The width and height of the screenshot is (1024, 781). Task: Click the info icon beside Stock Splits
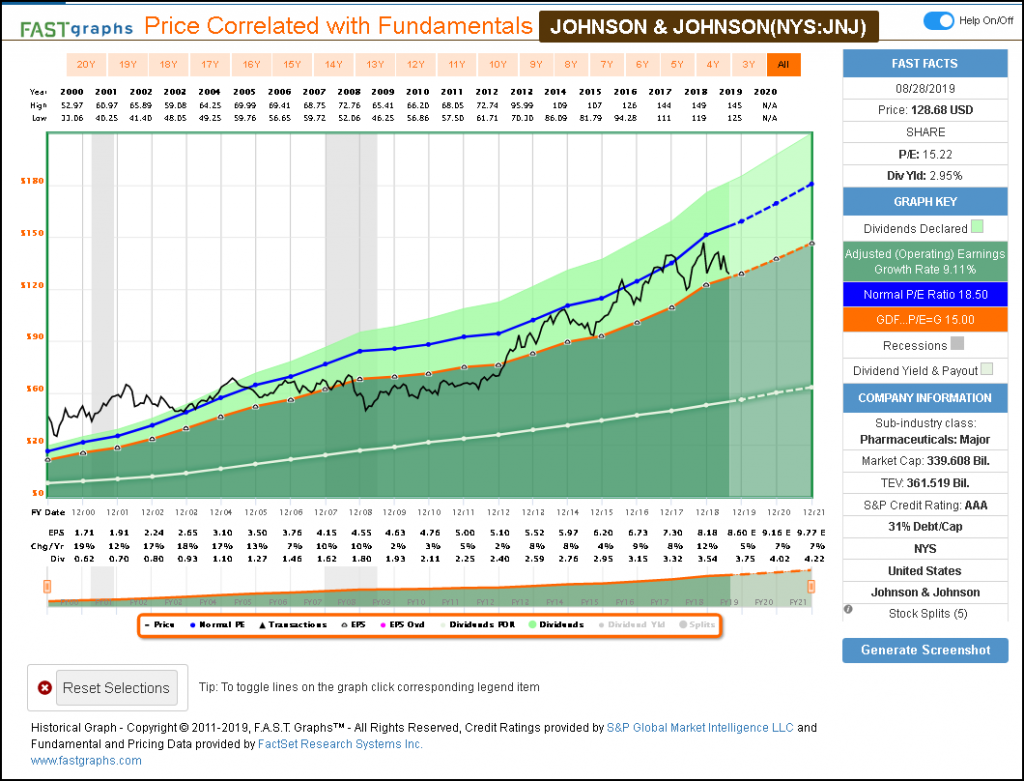click(x=848, y=609)
